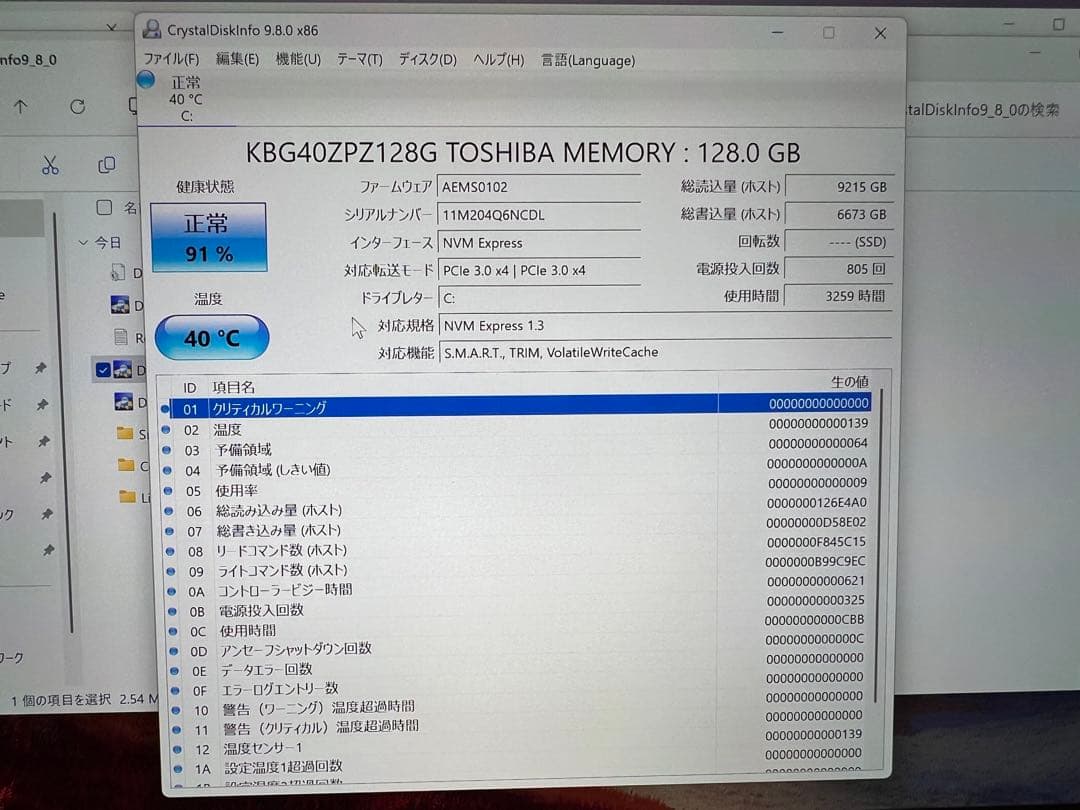Viewport: 1080px width, 810px height.
Task: Click the power on count 805 回 value
Action: [x=840, y=269]
